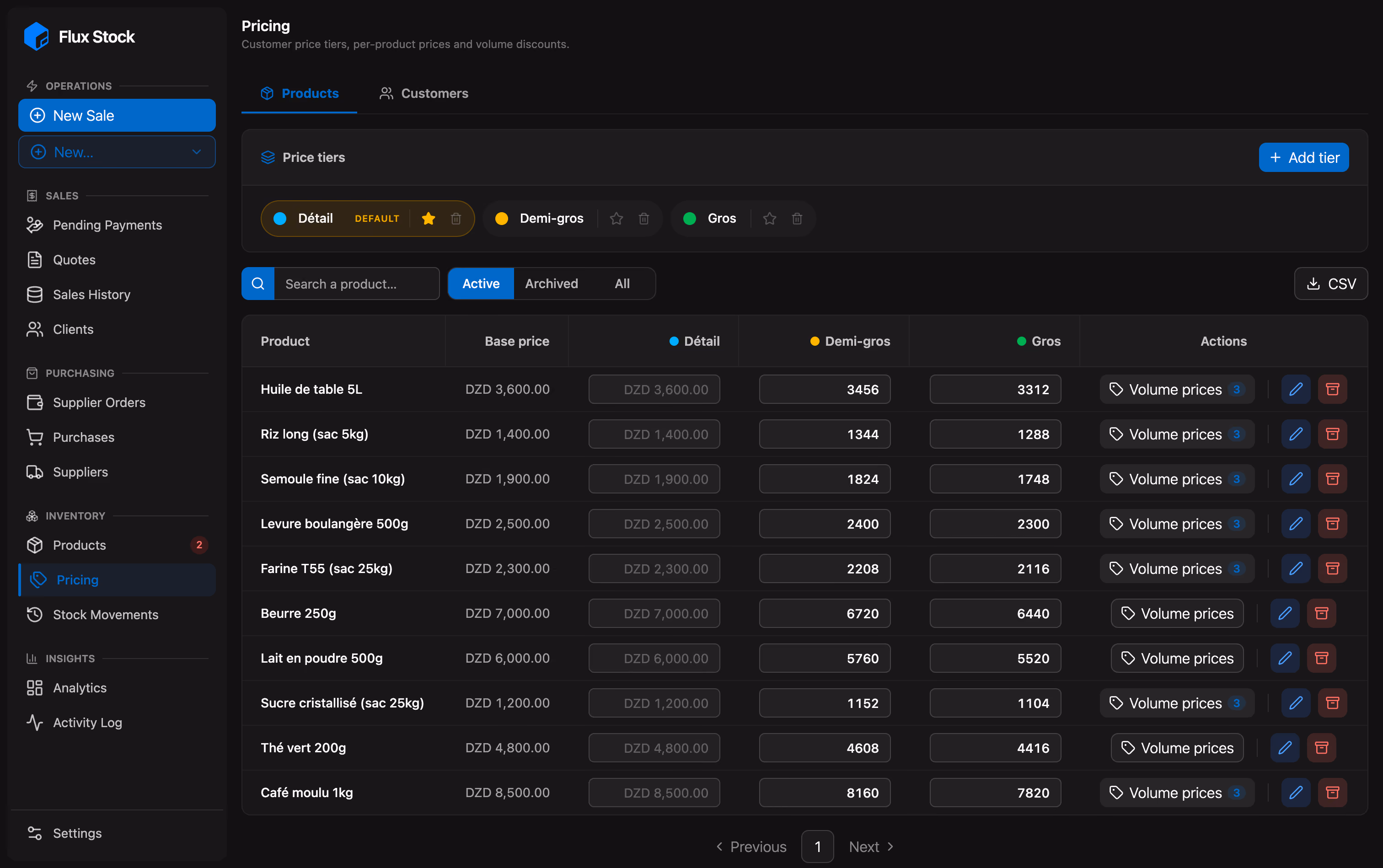Go to Next page

871,846
